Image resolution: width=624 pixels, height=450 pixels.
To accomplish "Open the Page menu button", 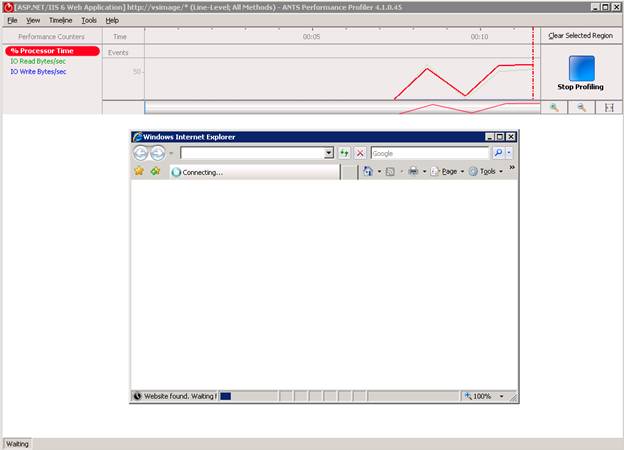I will (447, 171).
